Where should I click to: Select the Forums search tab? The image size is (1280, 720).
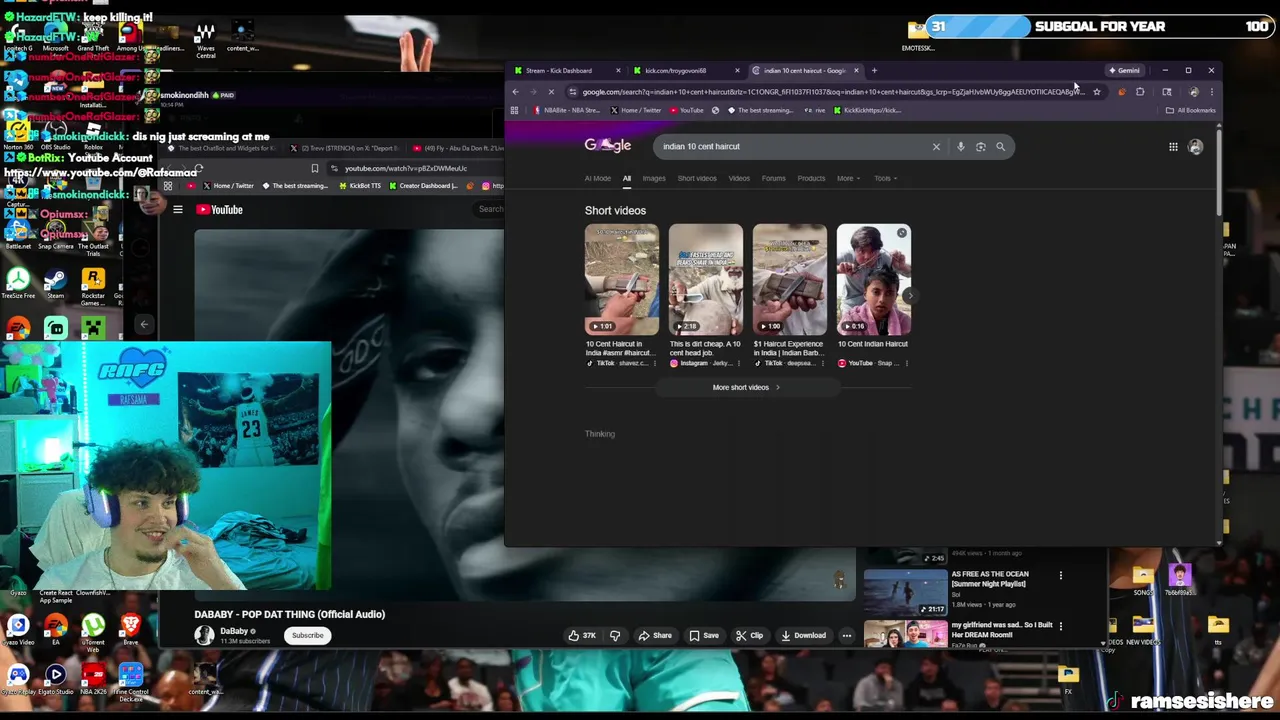pyautogui.click(x=773, y=179)
